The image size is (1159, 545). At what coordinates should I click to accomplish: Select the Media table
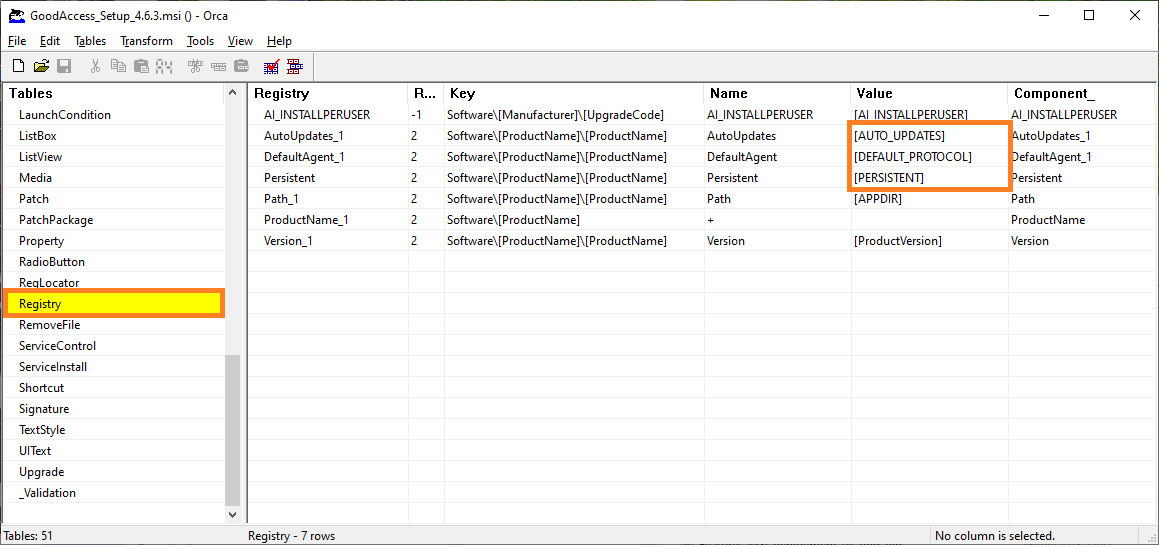[x=35, y=177]
